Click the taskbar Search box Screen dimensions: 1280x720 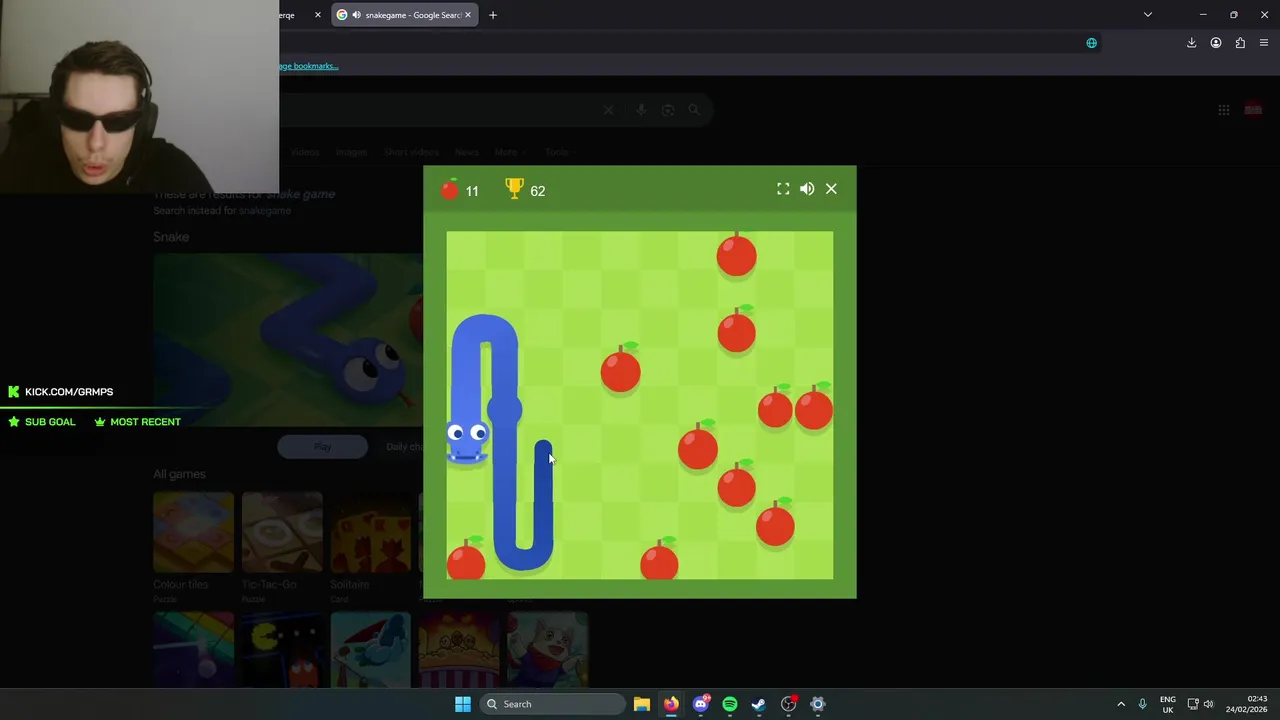[x=551, y=704]
